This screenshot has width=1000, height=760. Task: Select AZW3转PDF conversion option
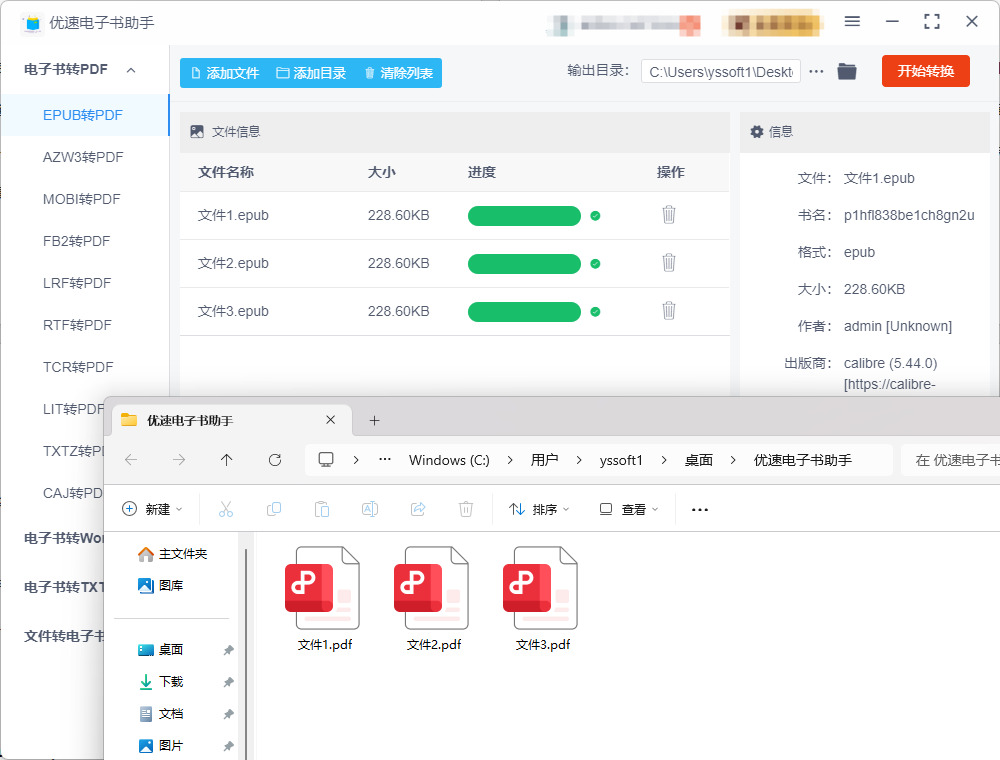point(84,157)
